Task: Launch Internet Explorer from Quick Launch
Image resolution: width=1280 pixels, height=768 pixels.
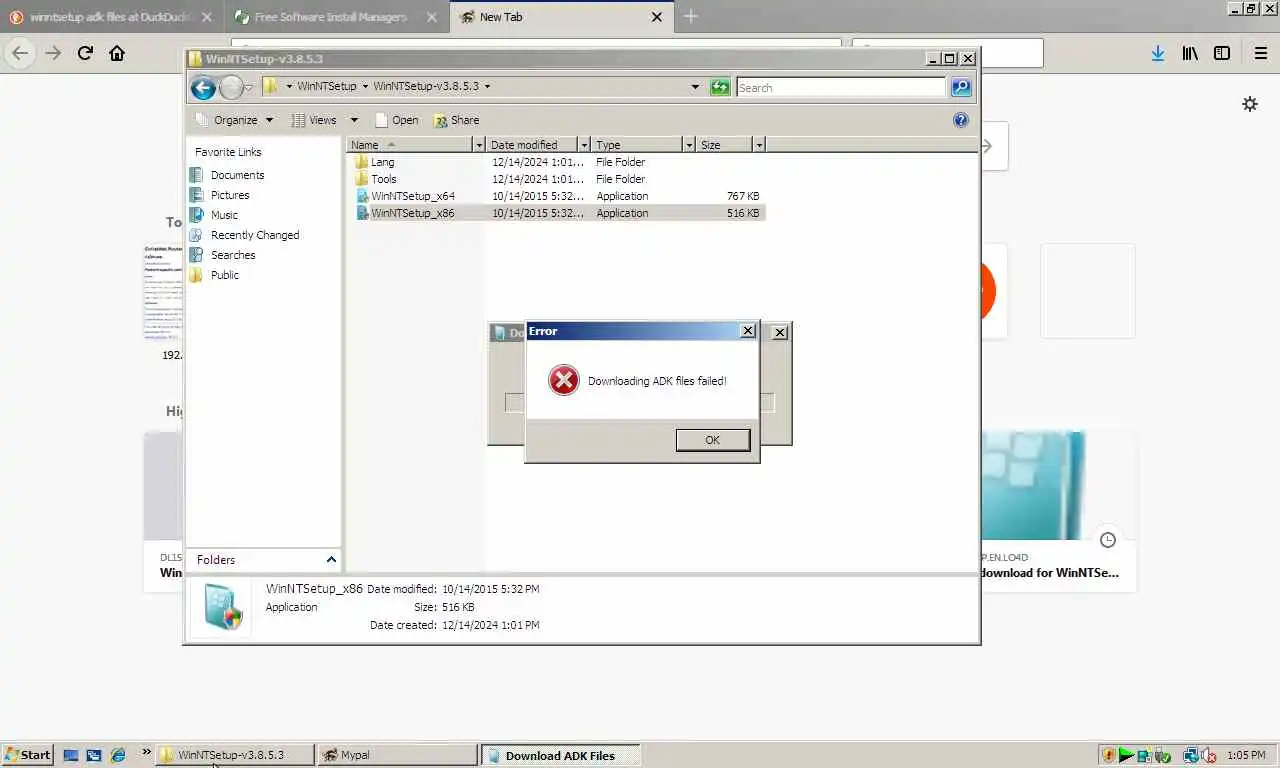Action: coord(118,755)
